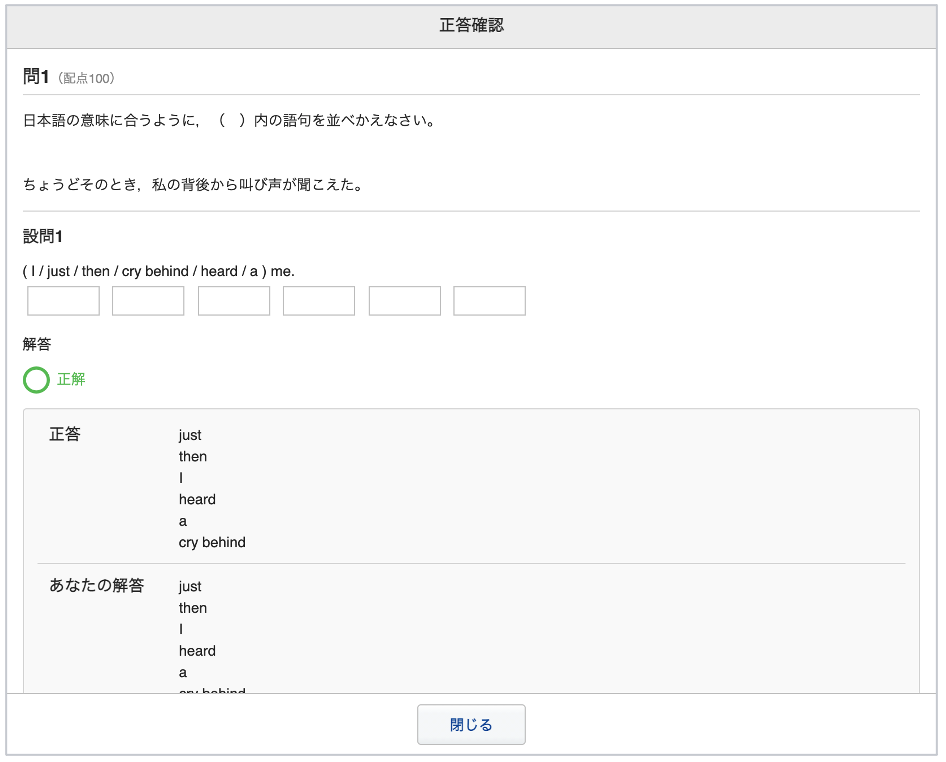Click the 解答 section label

pos(37,344)
